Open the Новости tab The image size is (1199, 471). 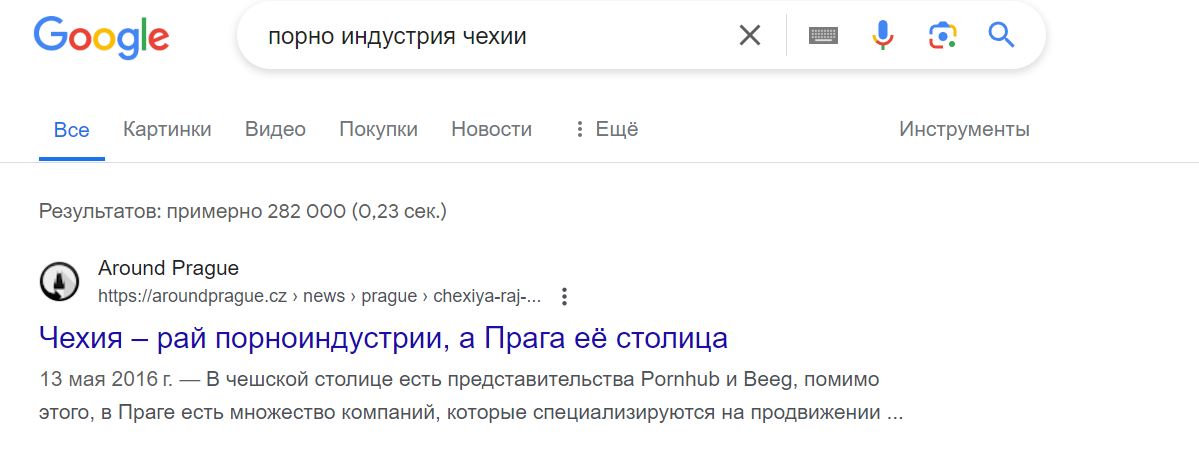tap(492, 129)
